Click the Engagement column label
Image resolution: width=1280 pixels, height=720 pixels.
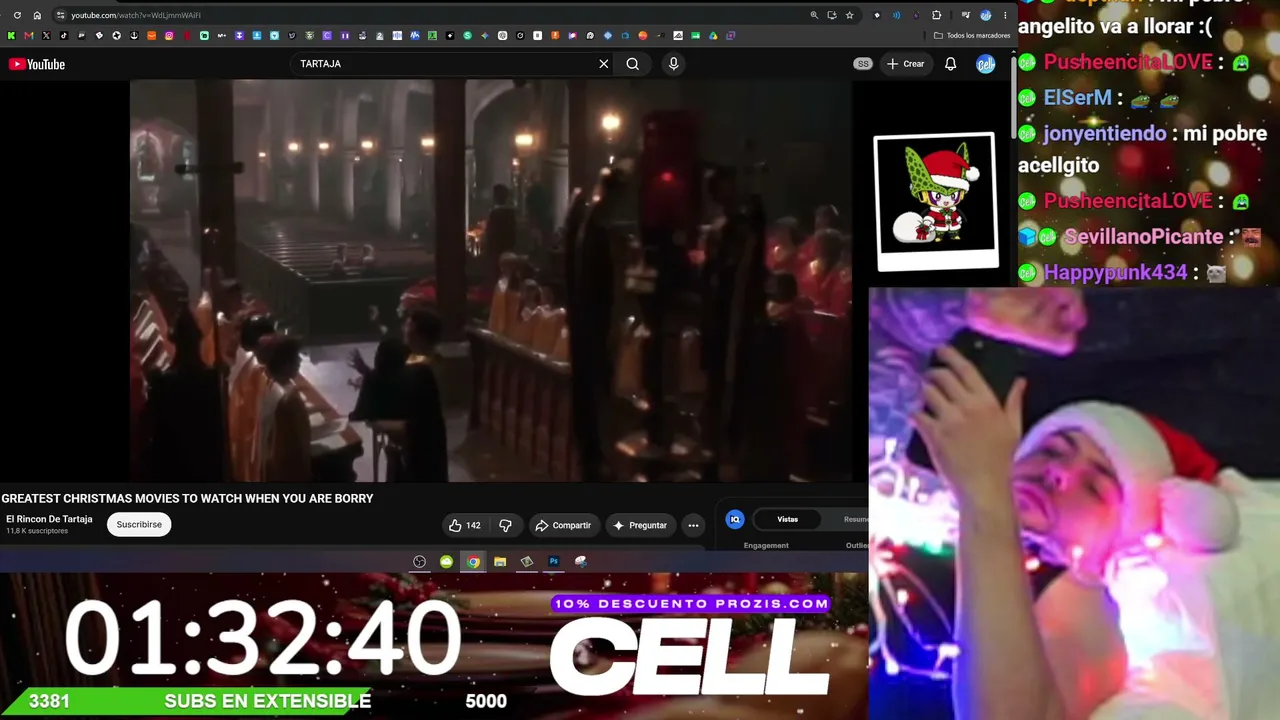pyautogui.click(x=766, y=545)
